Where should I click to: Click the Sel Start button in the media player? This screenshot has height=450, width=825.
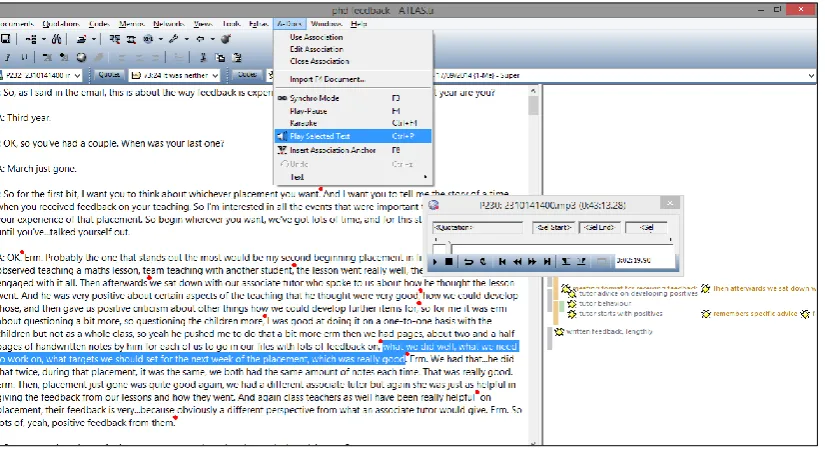(x=554, y=227)
